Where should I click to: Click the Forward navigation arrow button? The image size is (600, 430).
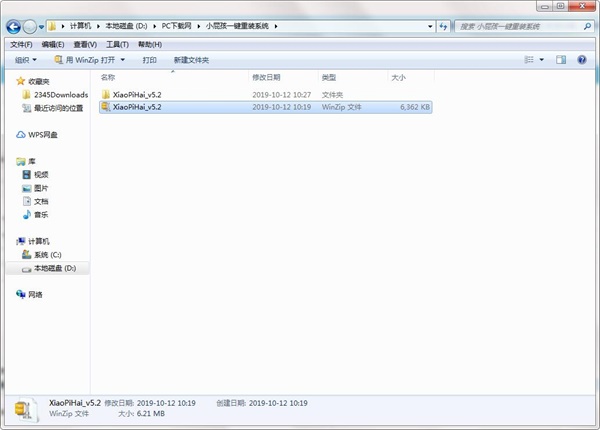click(x=29, y=27)
